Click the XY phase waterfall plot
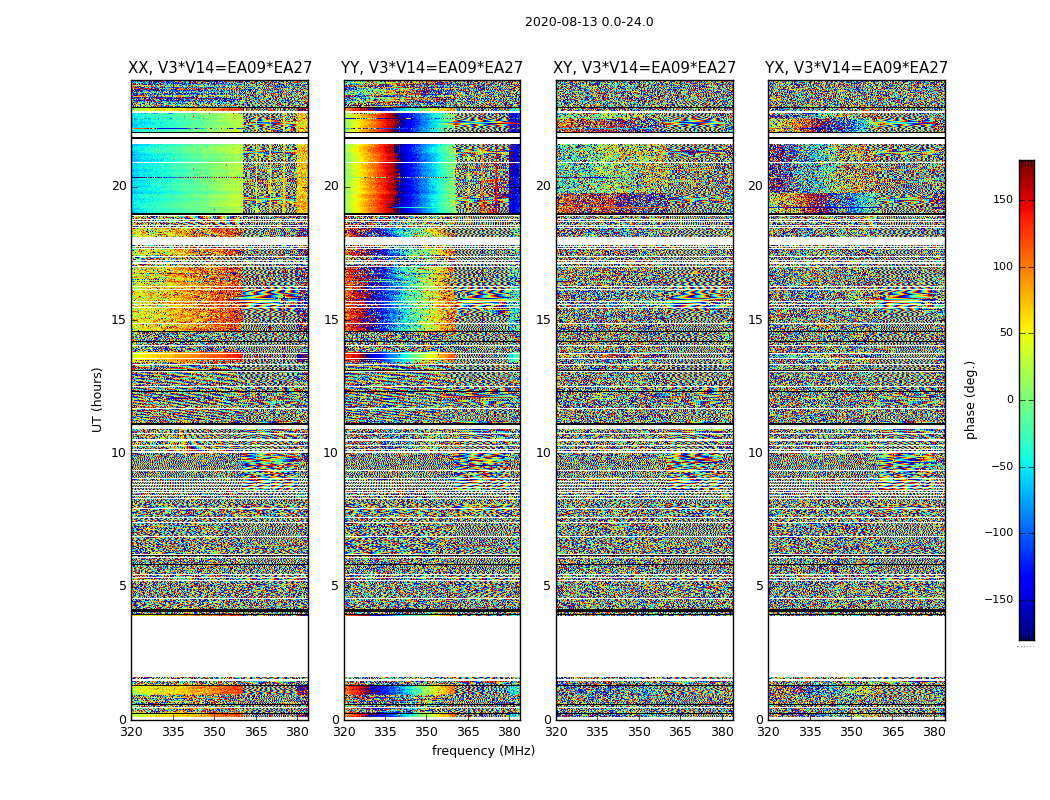The width and height of the screenshot is (1050, 800). [x=644, y=400]
